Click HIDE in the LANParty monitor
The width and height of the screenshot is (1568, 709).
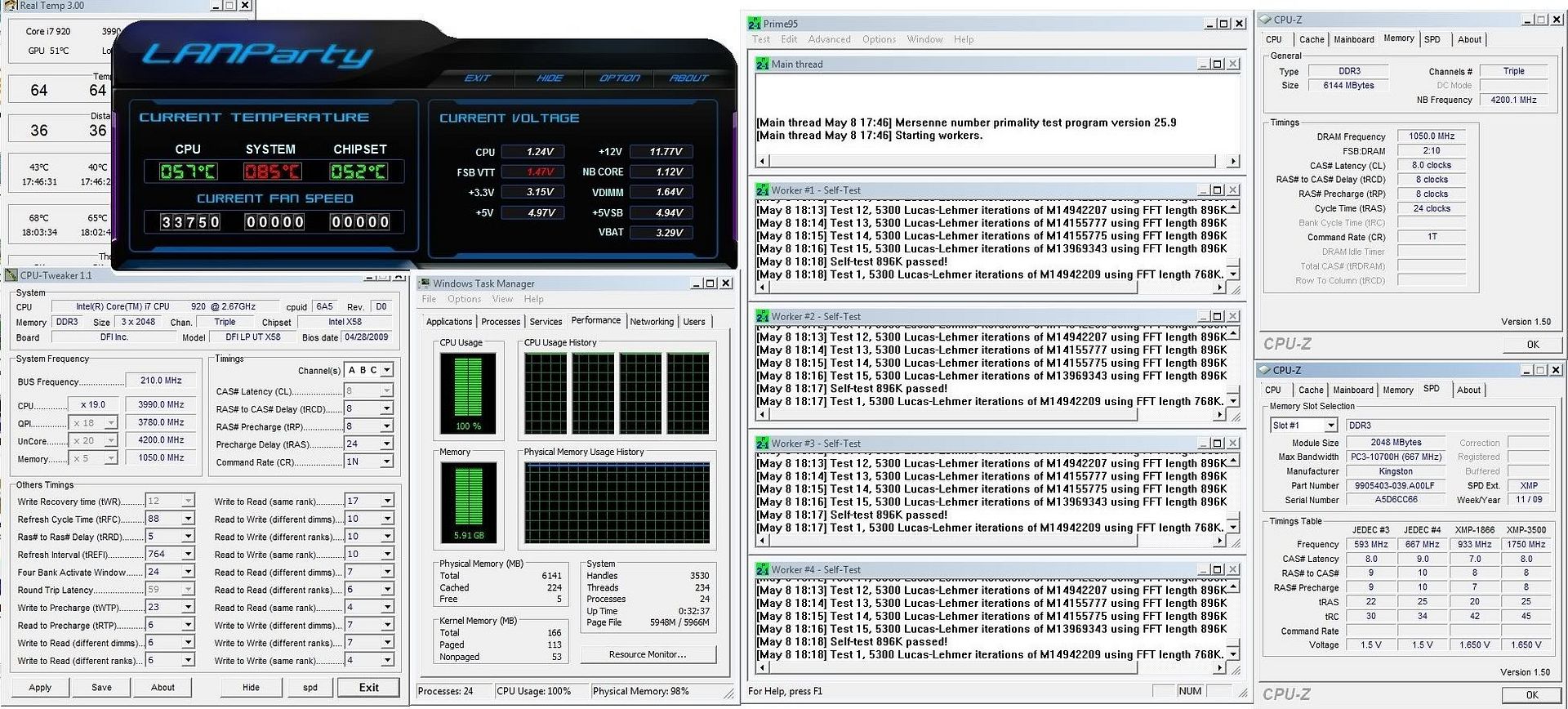(x=550, y=78)
